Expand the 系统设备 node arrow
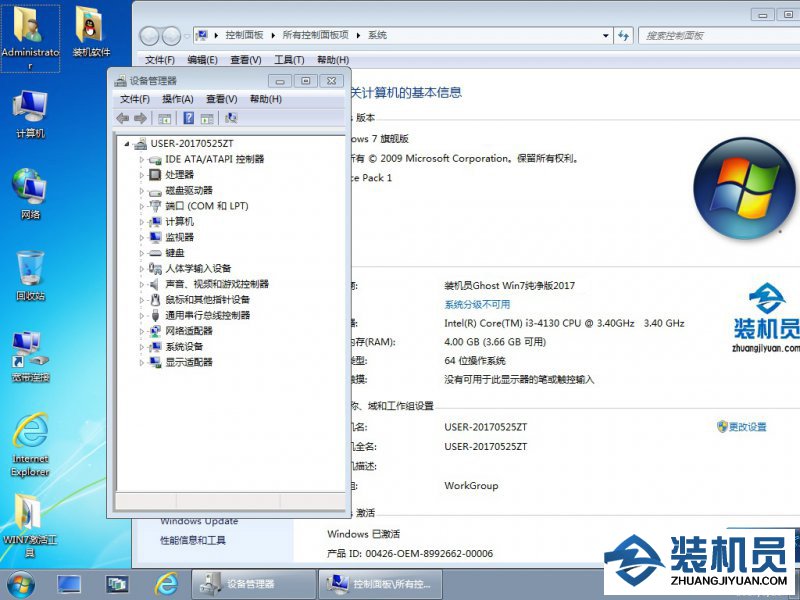The image size is (800, 600). click(x=142, y=347)
